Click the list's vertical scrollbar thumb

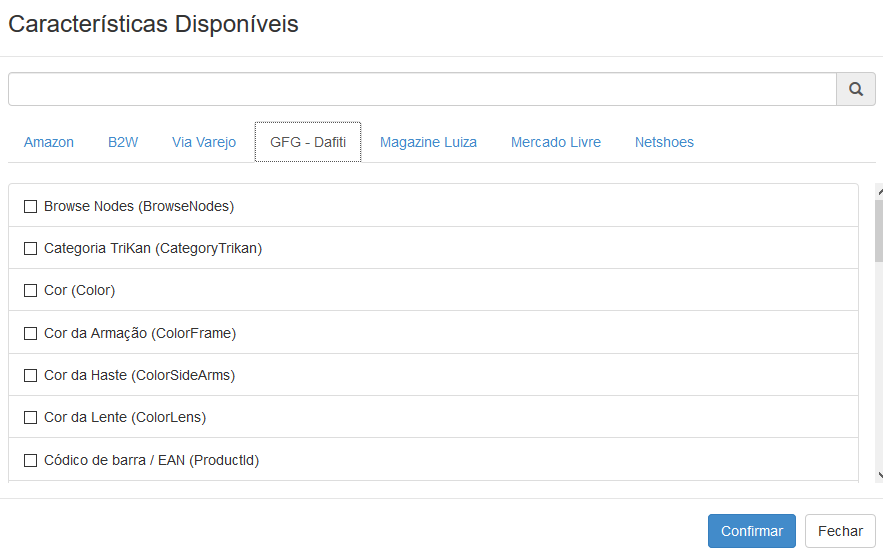coord(879,231)
